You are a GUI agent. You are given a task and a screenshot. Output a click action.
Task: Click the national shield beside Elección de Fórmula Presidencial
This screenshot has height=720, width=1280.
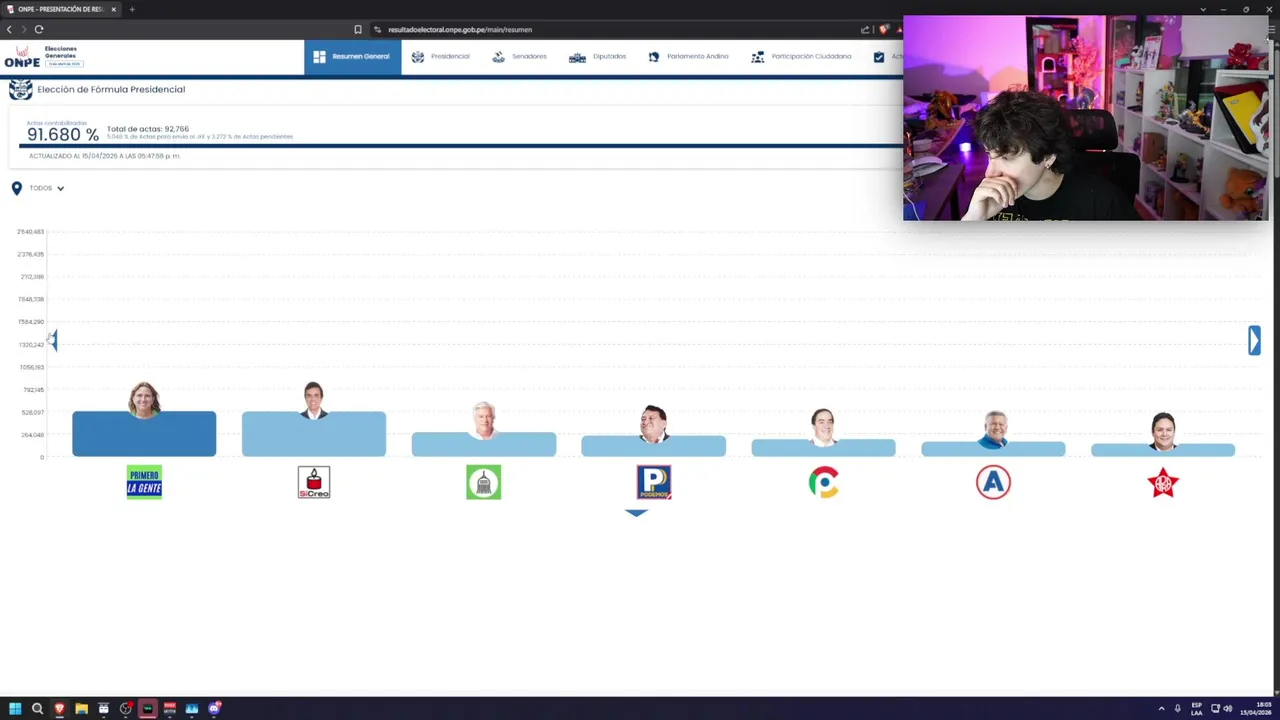point(20,90)
